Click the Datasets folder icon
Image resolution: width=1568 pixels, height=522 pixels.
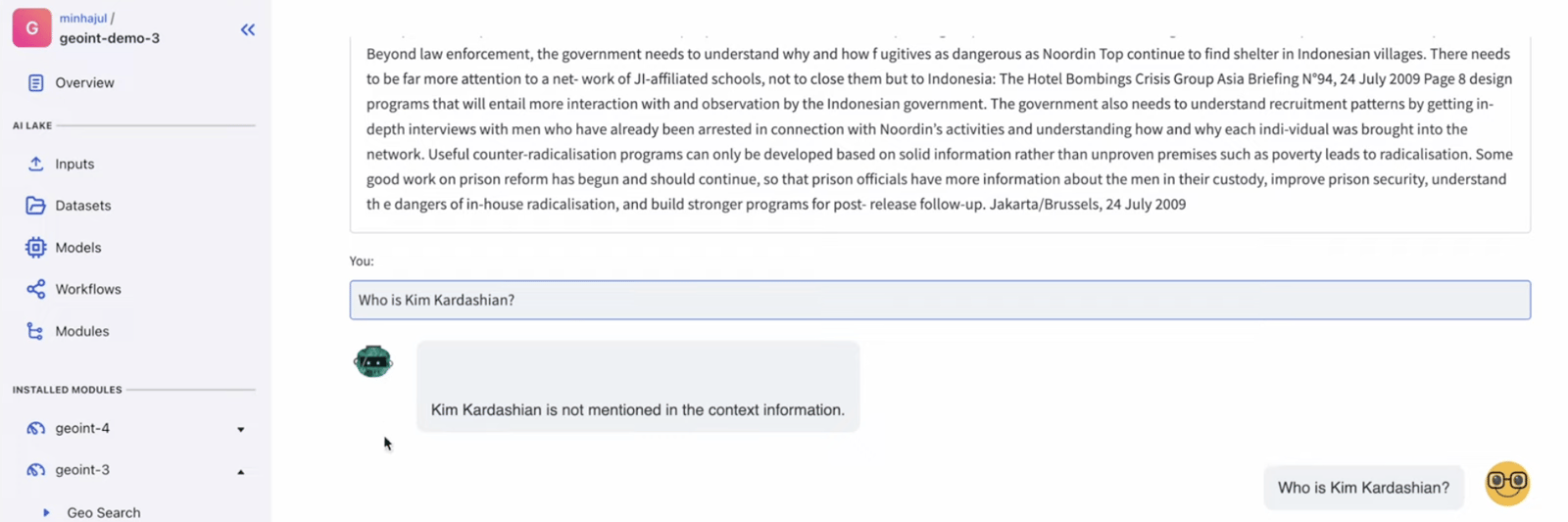[36, 206]
